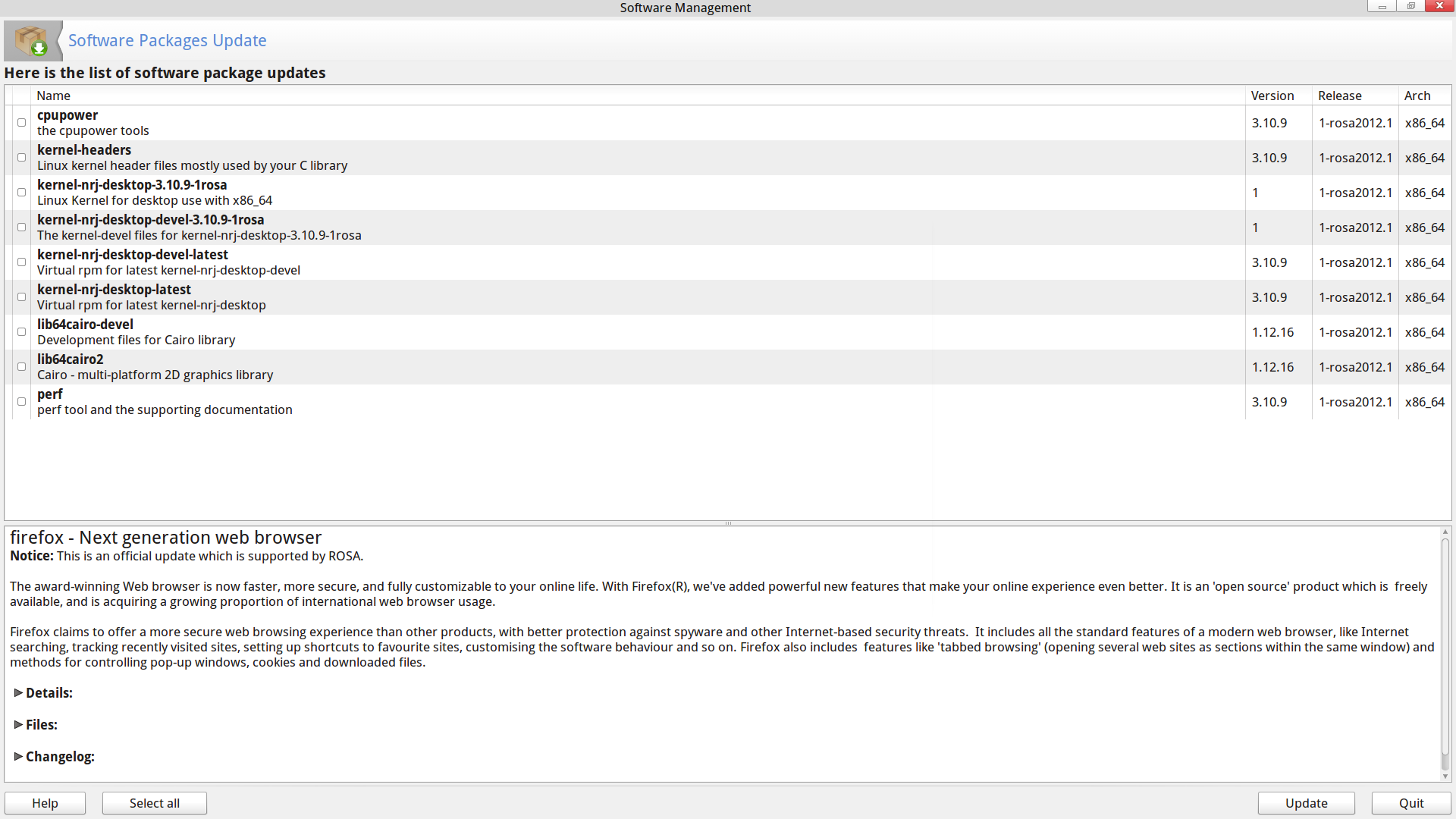The image size is (1456, 819).
Task: Close the Software Management window
Action: [1439, 6]
